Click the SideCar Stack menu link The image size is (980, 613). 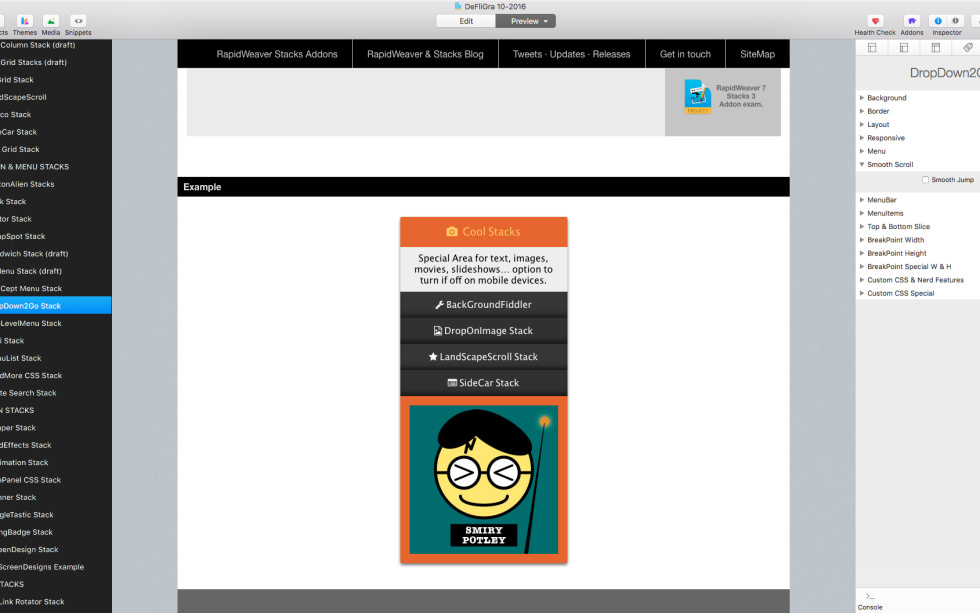click(484, 383)
